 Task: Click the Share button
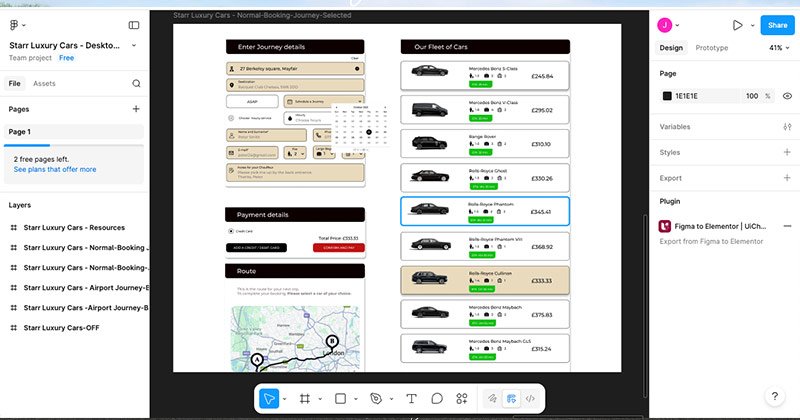pos(774,25)
